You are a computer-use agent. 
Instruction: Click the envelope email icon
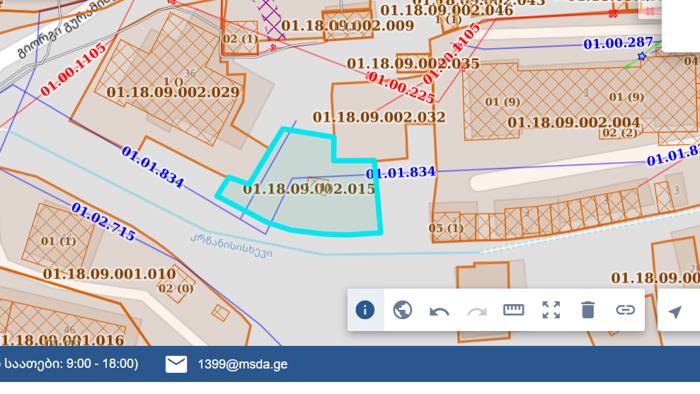point(176,364)
